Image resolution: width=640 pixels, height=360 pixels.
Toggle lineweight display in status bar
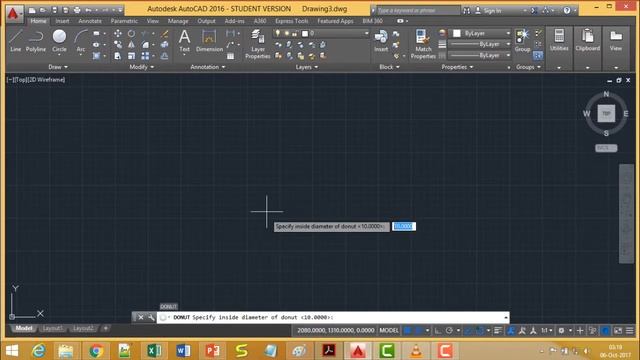(498, 330)
